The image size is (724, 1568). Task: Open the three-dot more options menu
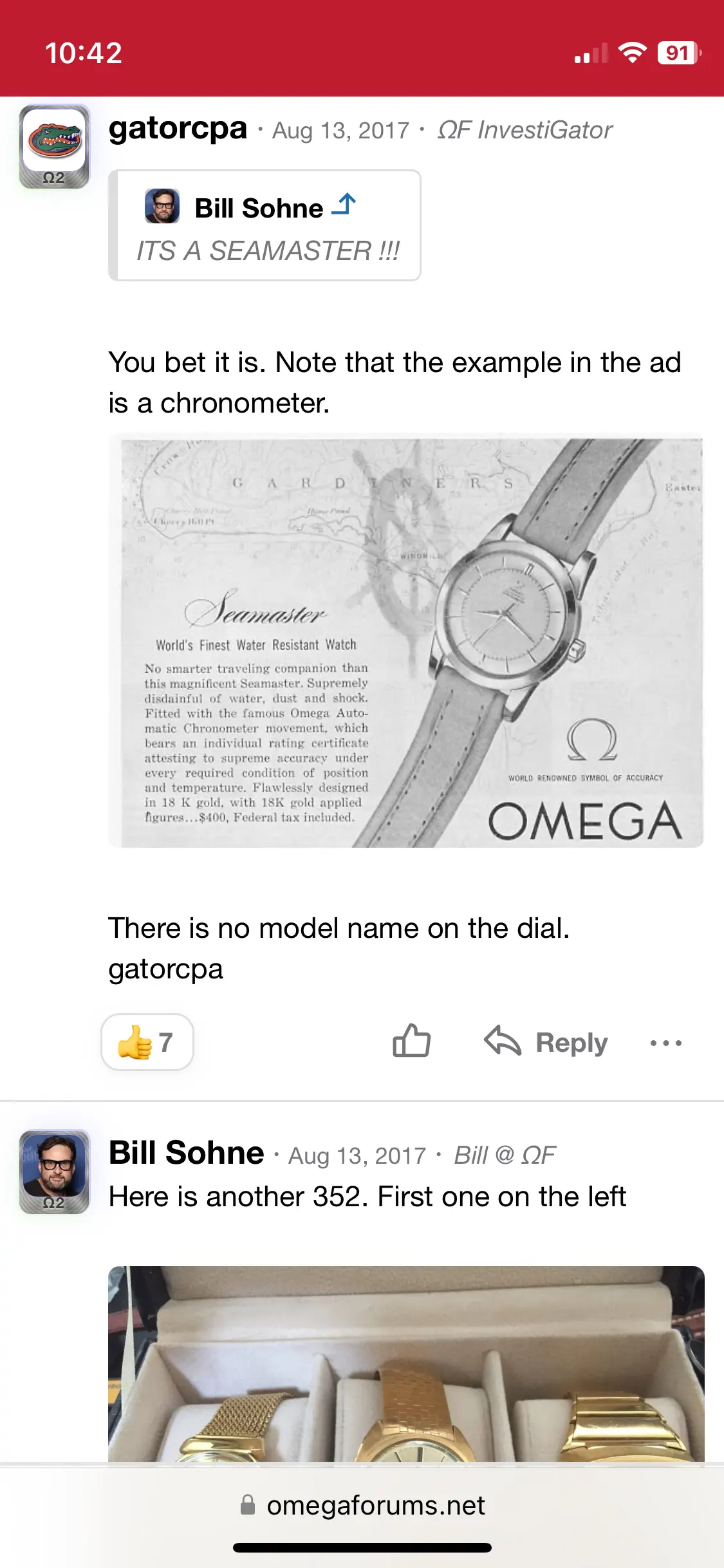(665, 1043)
